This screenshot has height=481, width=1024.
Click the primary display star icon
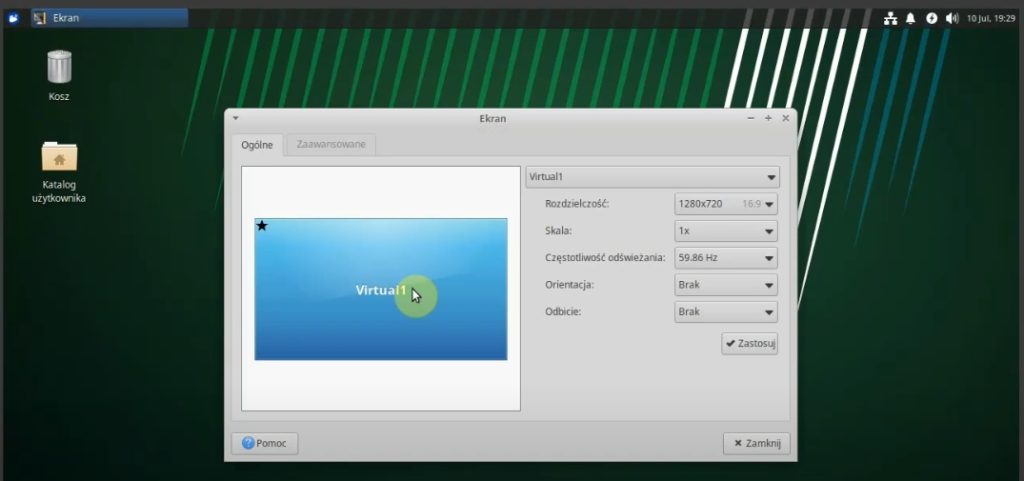(x=262, y=226)
